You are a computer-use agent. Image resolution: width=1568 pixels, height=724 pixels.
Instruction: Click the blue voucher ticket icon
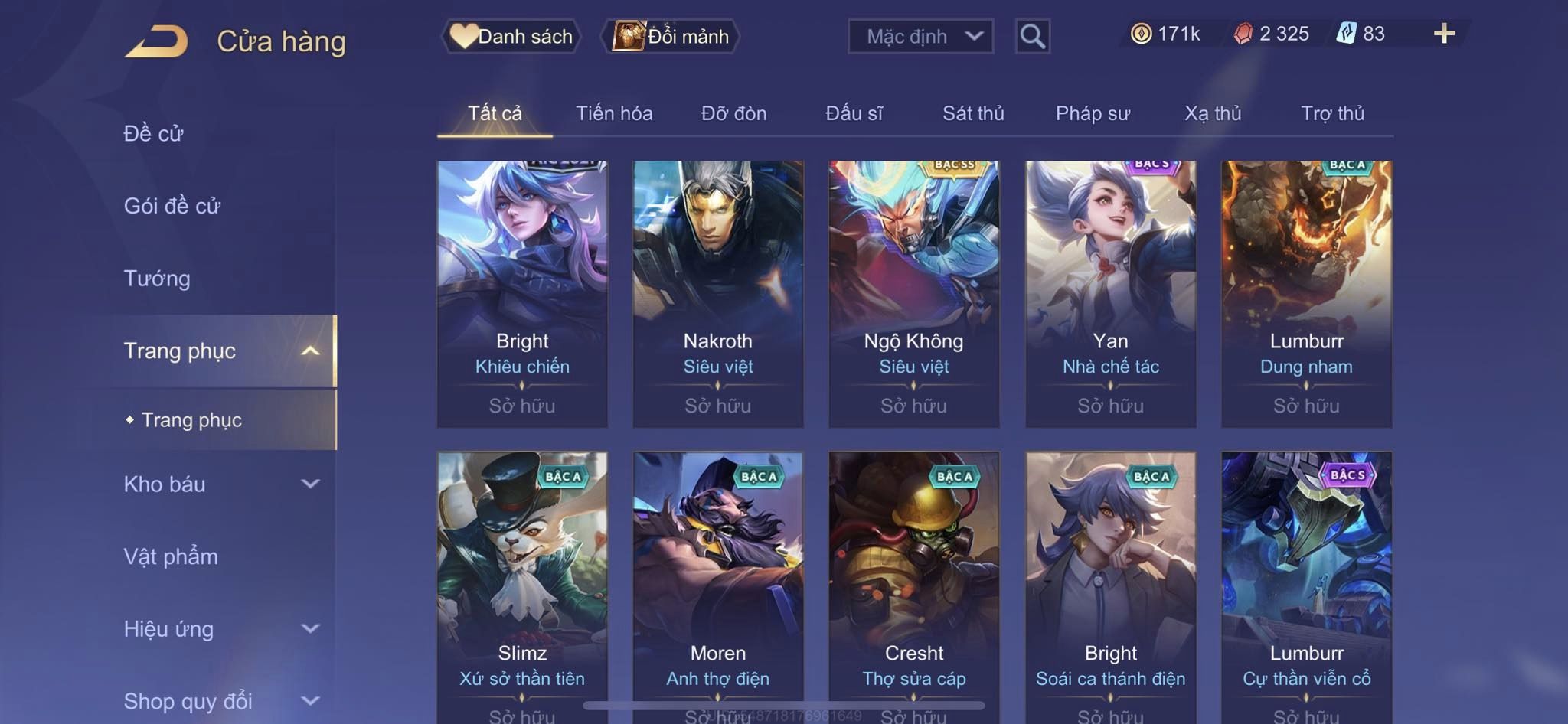(x=1347, y=34)
